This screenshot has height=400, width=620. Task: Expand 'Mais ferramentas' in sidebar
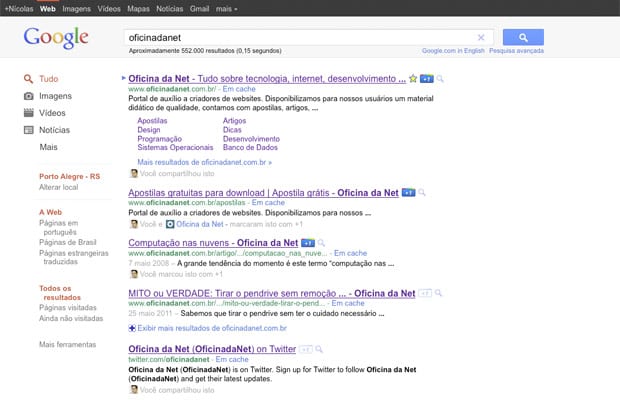click(68, 344)
